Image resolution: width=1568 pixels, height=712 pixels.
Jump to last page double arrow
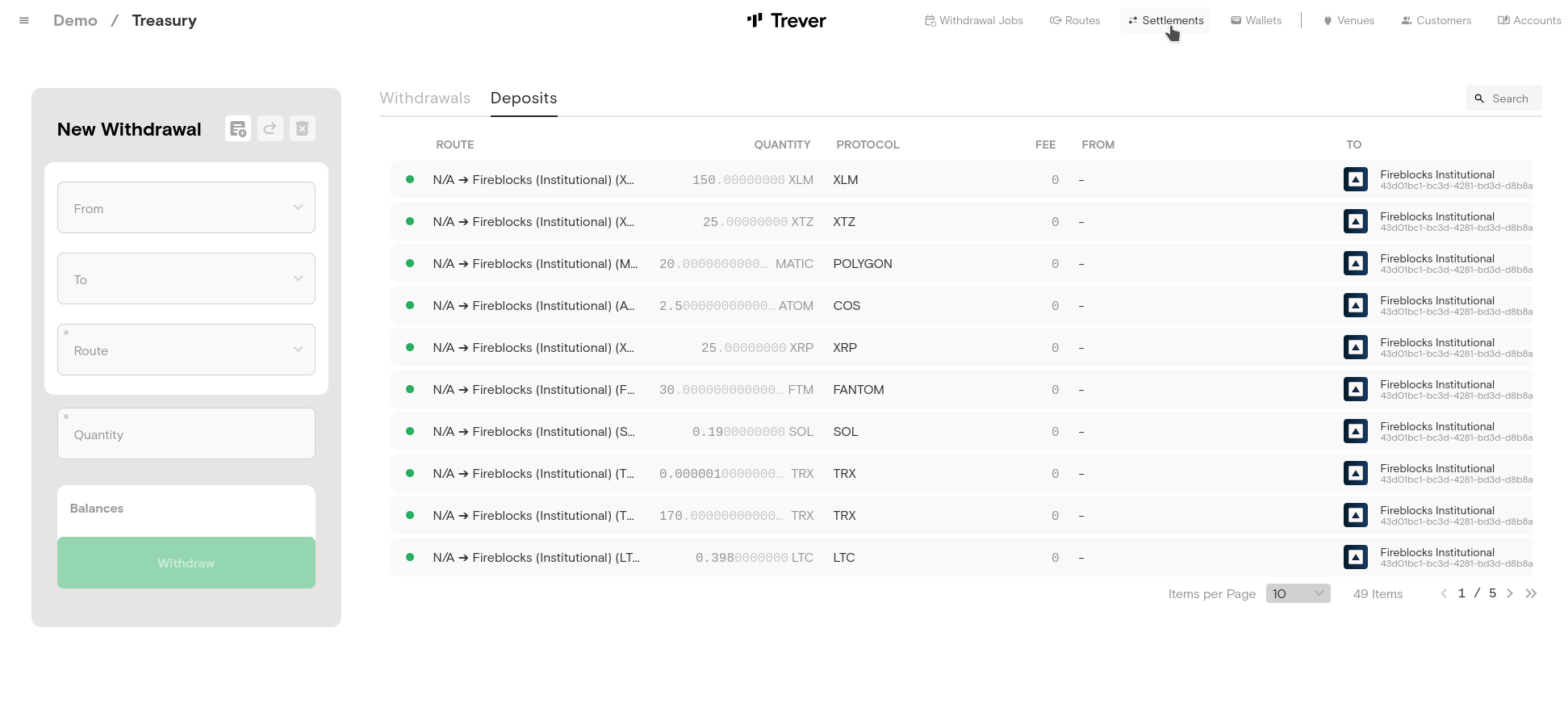click(x=1531, y=593)
